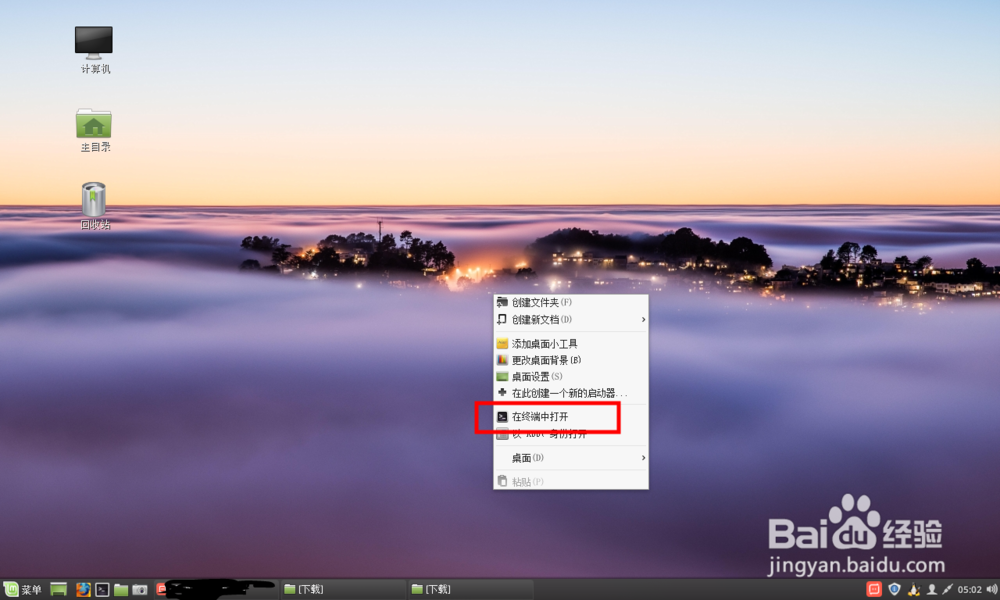This screenshot has height=600, width=1000.
Task: Click the user session icon in the tray
Action: pyautogui.click(x=932, y=589)
